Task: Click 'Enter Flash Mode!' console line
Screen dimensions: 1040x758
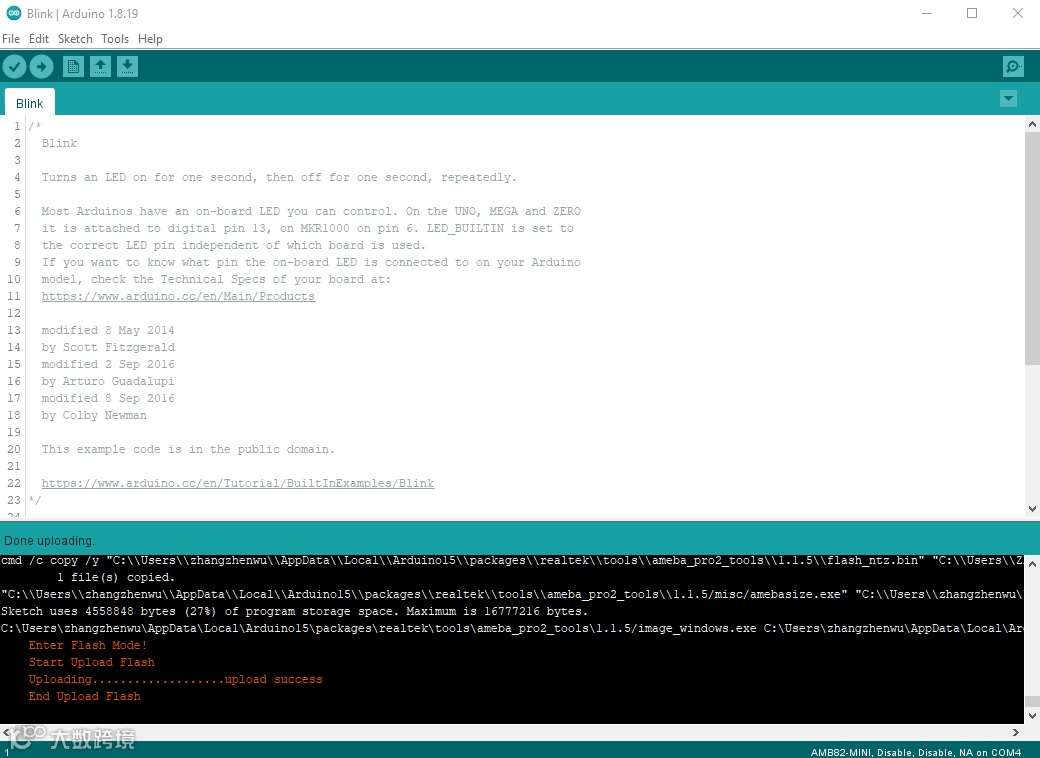Action: (88, 645)
